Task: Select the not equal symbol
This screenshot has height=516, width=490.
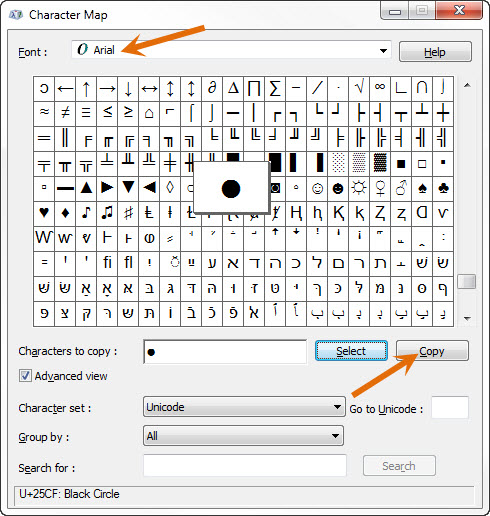Action: pyautogui.click(x=65, y=114)
